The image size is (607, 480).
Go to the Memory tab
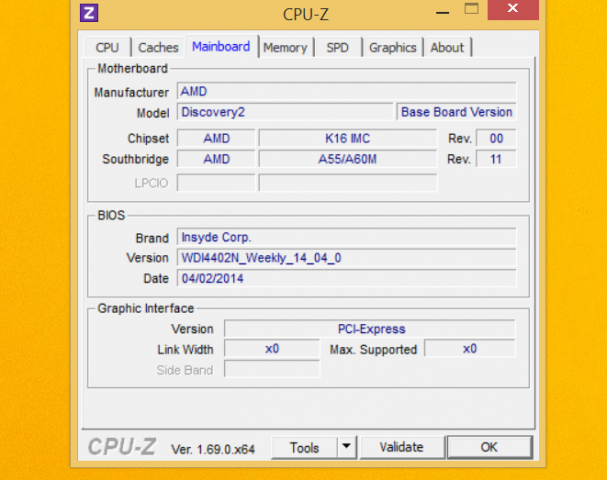[285, 47]
